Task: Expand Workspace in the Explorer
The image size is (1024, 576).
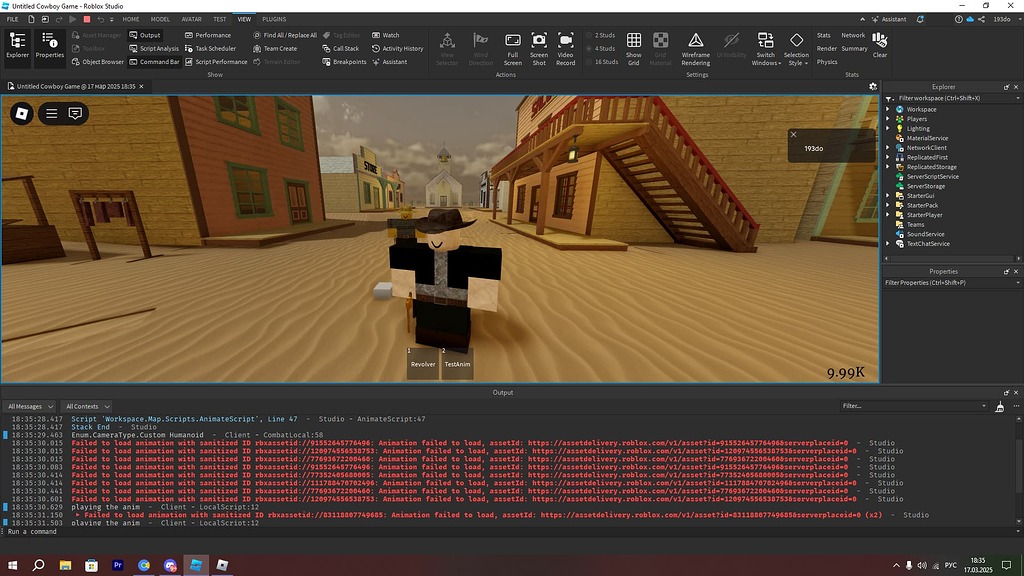Action: (x=888, y=108)
